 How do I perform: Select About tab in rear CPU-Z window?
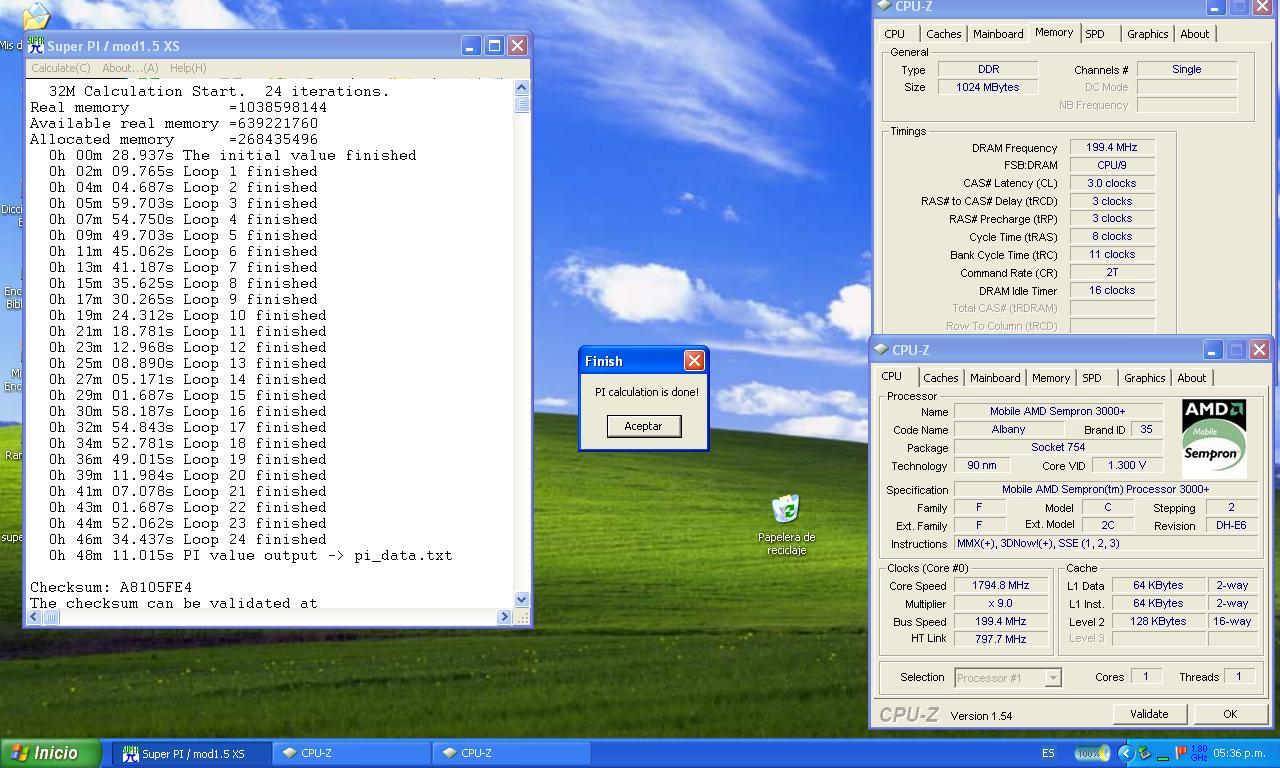(x=1194, y=34)
